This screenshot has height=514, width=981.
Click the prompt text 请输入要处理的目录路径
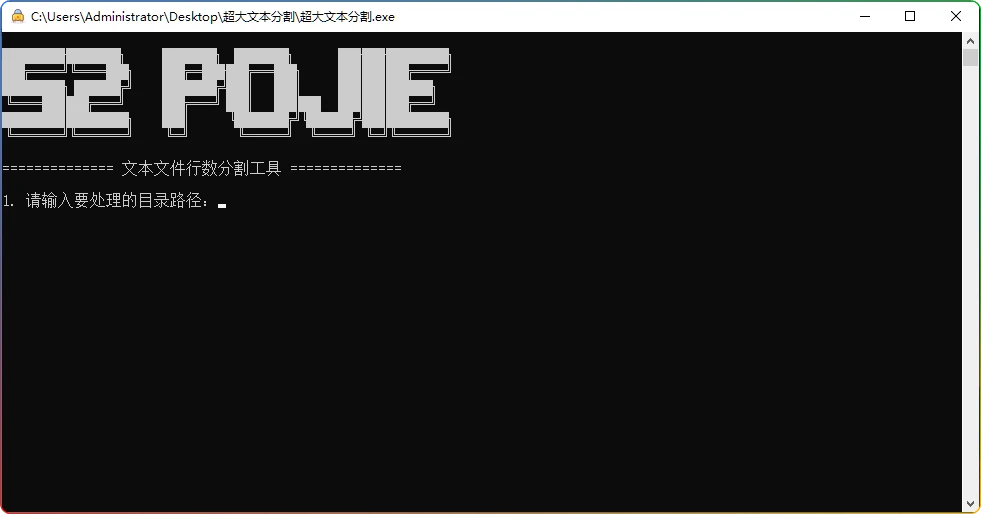pyautogui.click(x=114, y=201)
